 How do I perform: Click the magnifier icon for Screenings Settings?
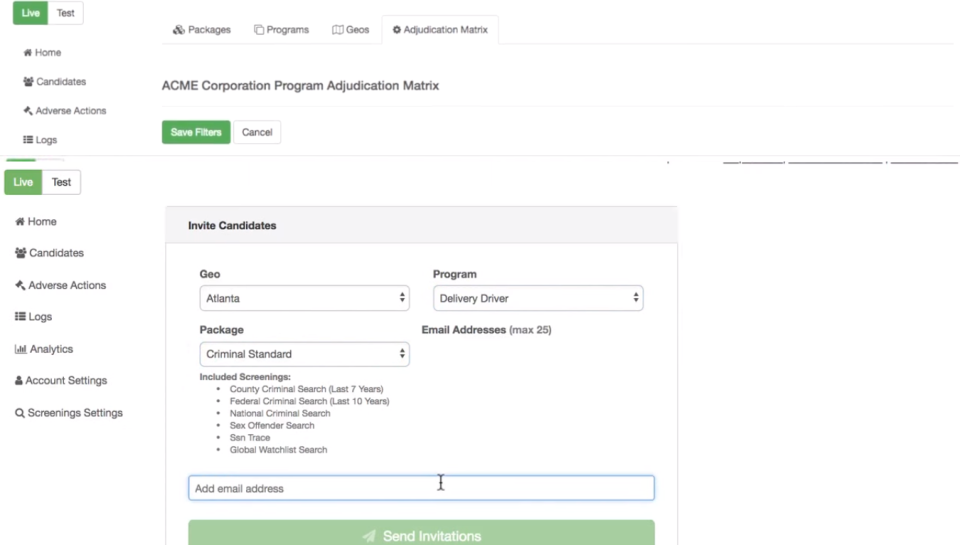tap(20, 413)
